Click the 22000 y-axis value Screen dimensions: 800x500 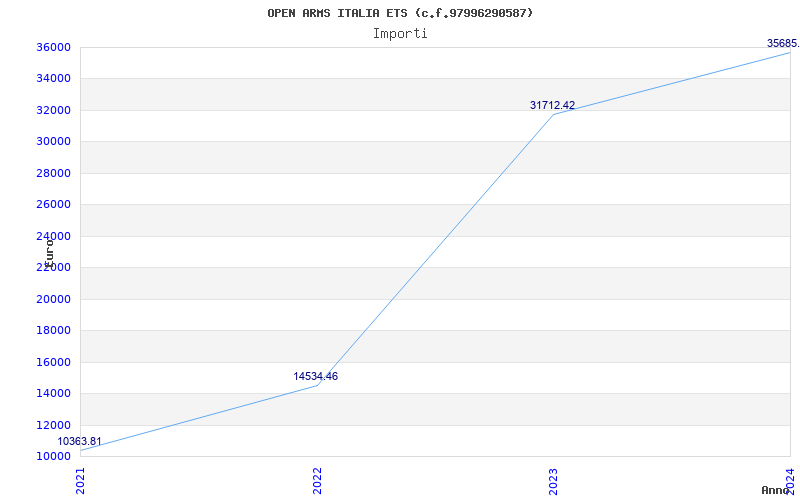click(53, 267)
